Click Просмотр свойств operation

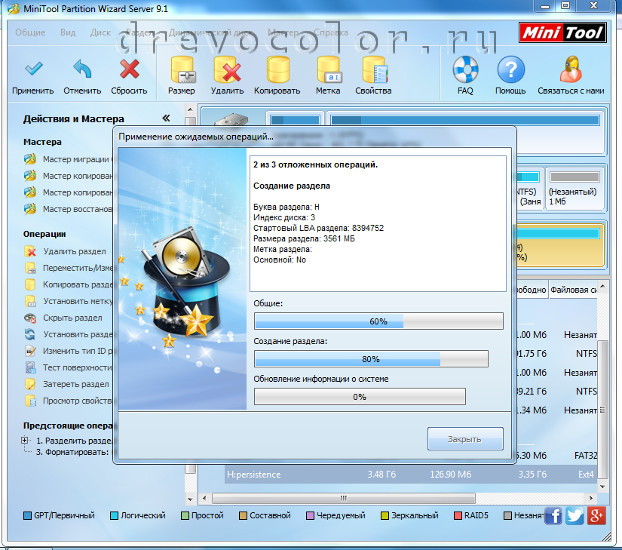click(69, 401)
